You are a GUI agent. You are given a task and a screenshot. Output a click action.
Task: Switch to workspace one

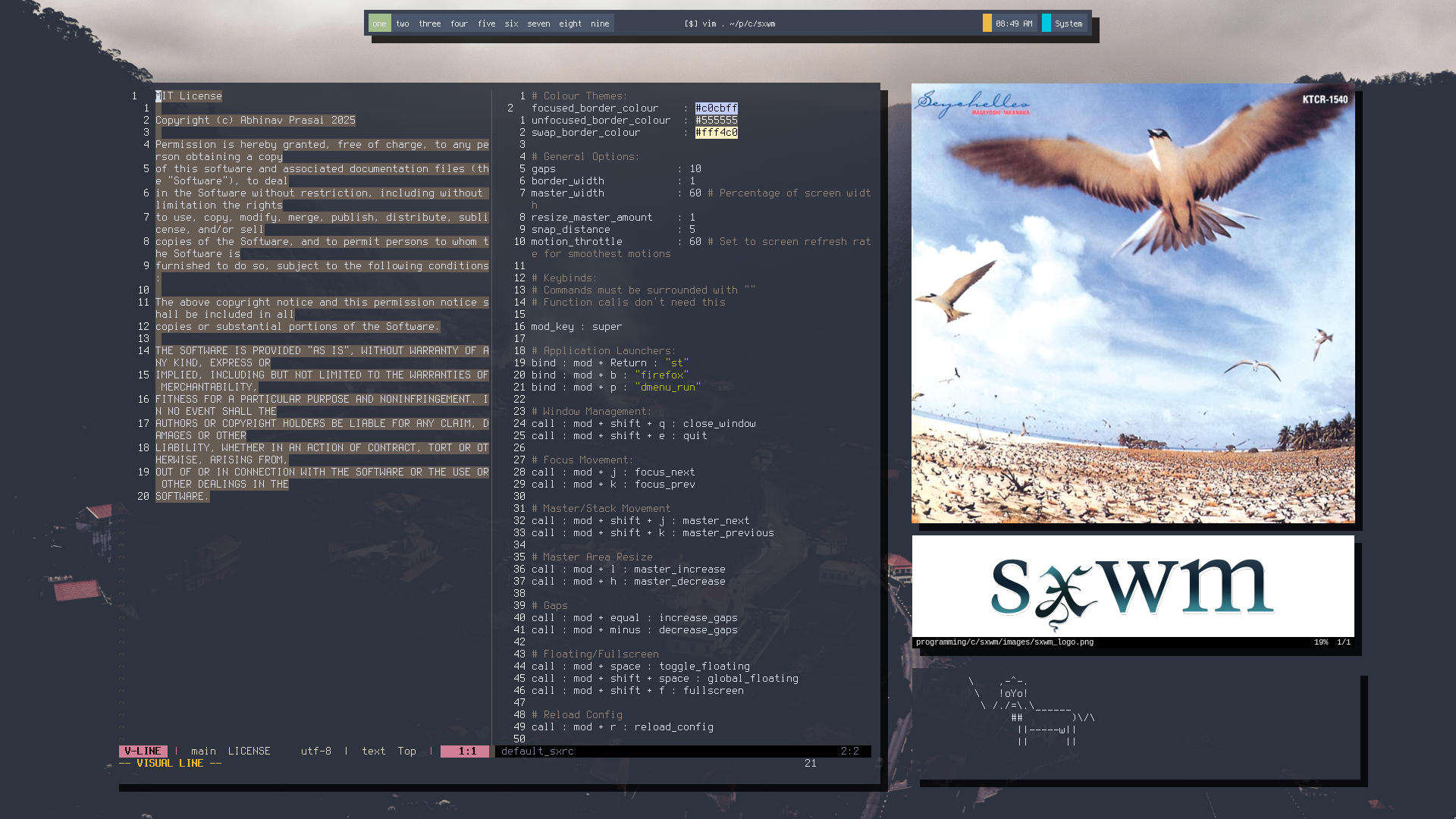tap(379, 24)
